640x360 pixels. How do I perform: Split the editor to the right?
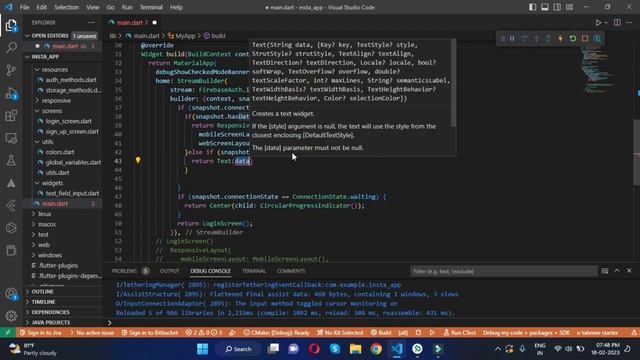pos(617,23)
